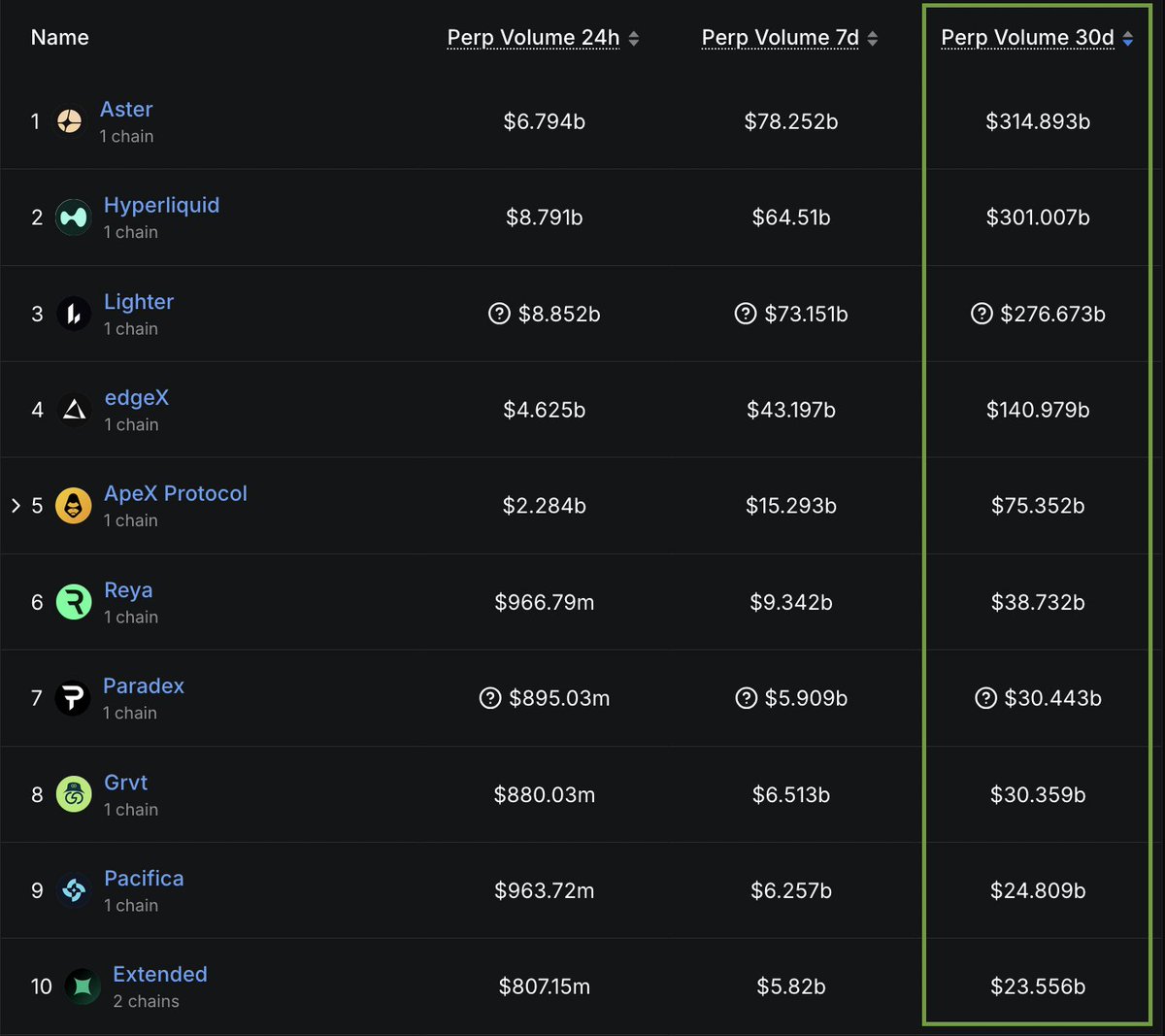
Task: Click Lighter's 24h volume $8.852b
Action: click(x=559, y=314)
